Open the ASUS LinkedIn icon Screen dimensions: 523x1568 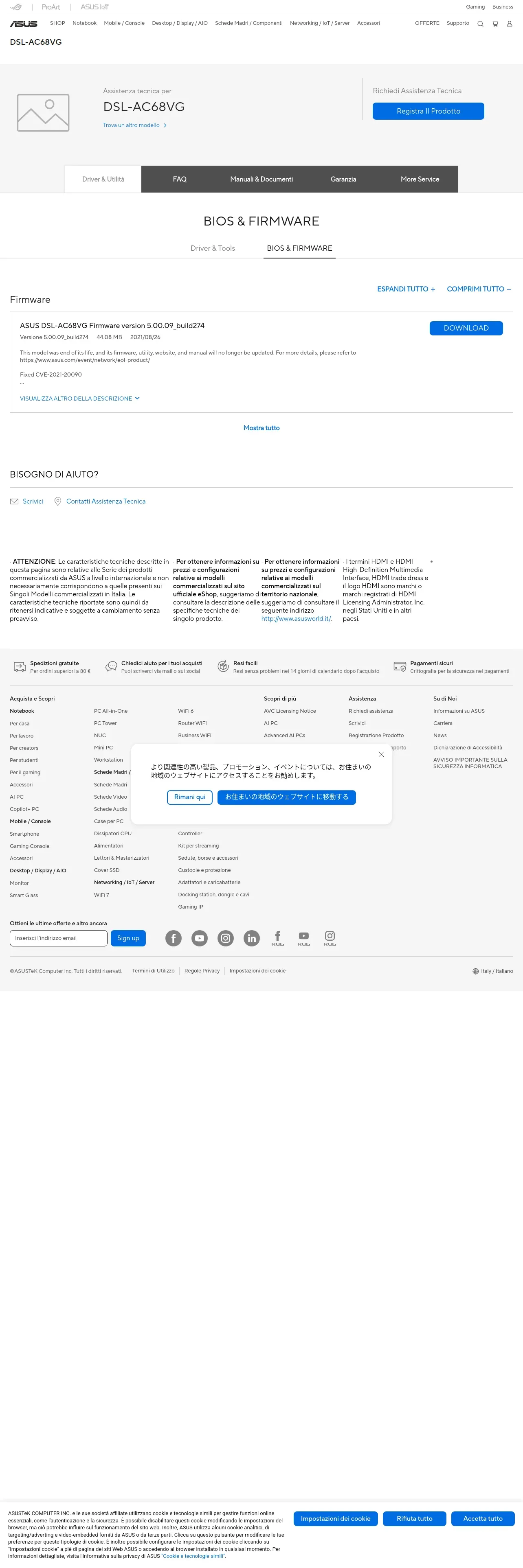click(252, 938)
